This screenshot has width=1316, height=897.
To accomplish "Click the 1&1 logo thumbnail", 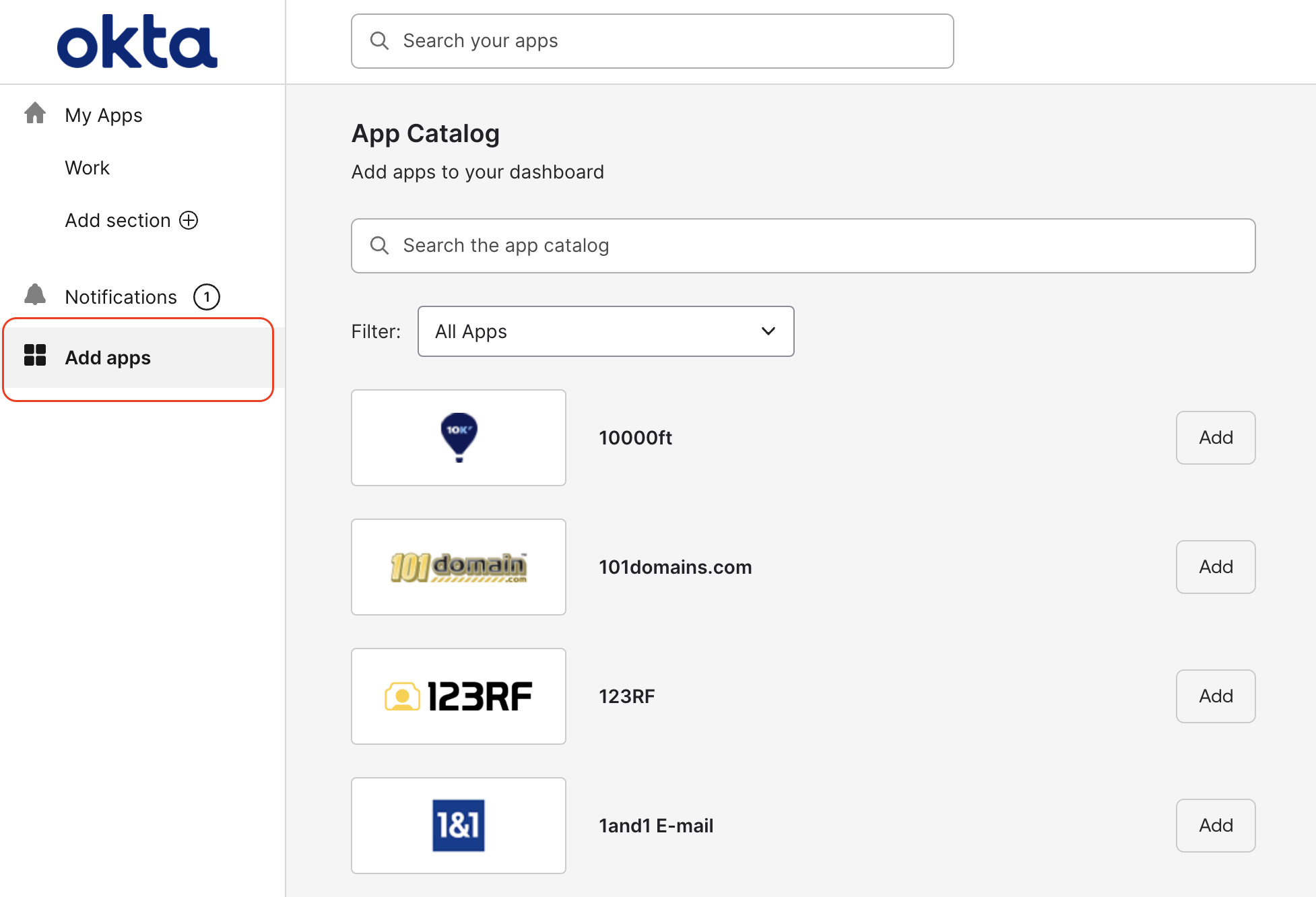I will coord(459,826).
